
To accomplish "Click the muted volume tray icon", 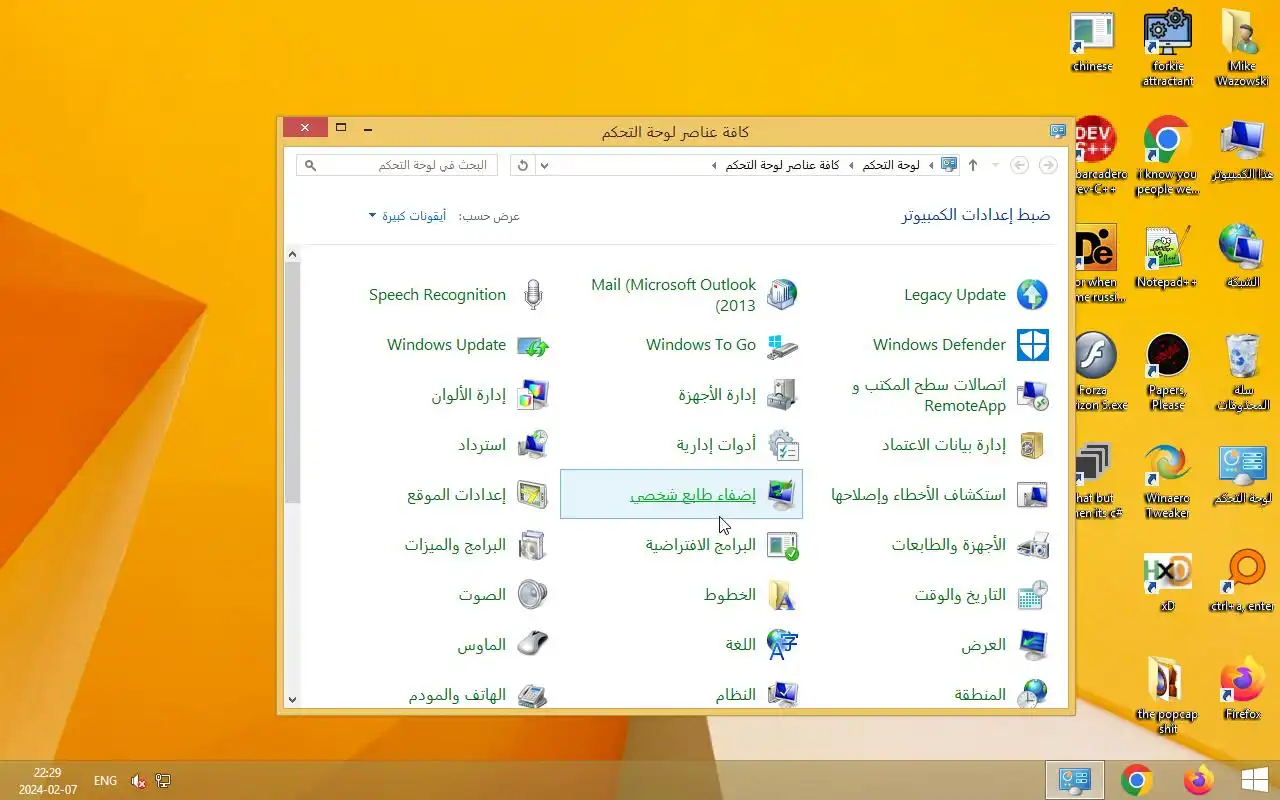I will point(139,781).
